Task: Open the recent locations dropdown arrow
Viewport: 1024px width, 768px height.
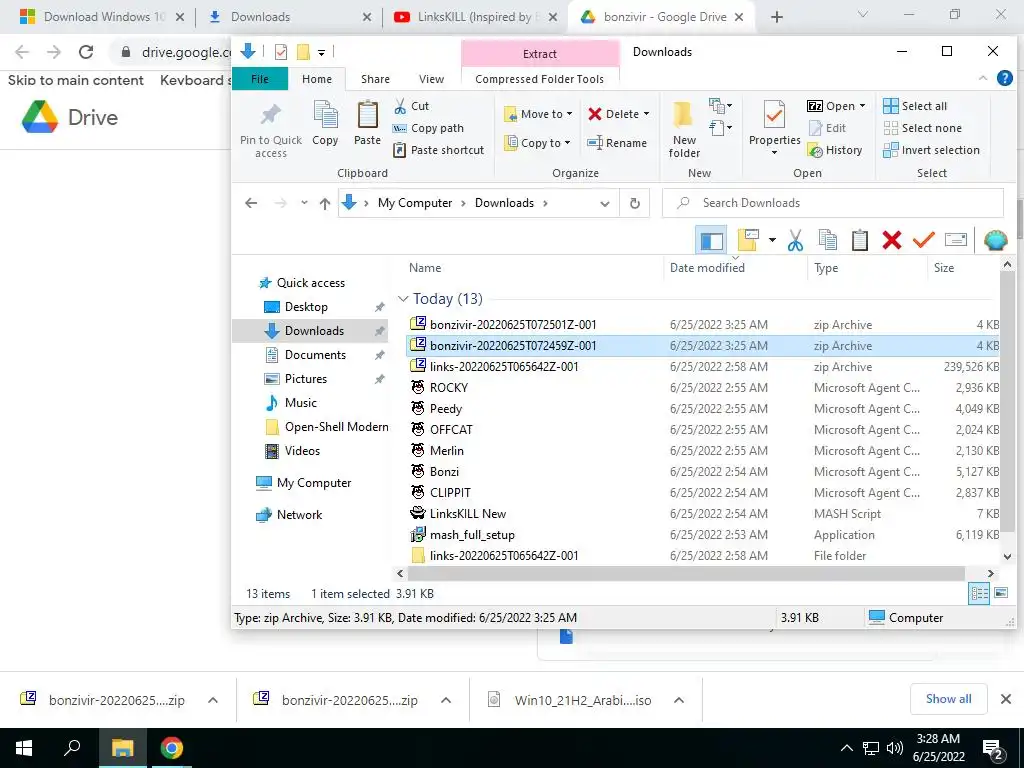Action: pos(304,203)
